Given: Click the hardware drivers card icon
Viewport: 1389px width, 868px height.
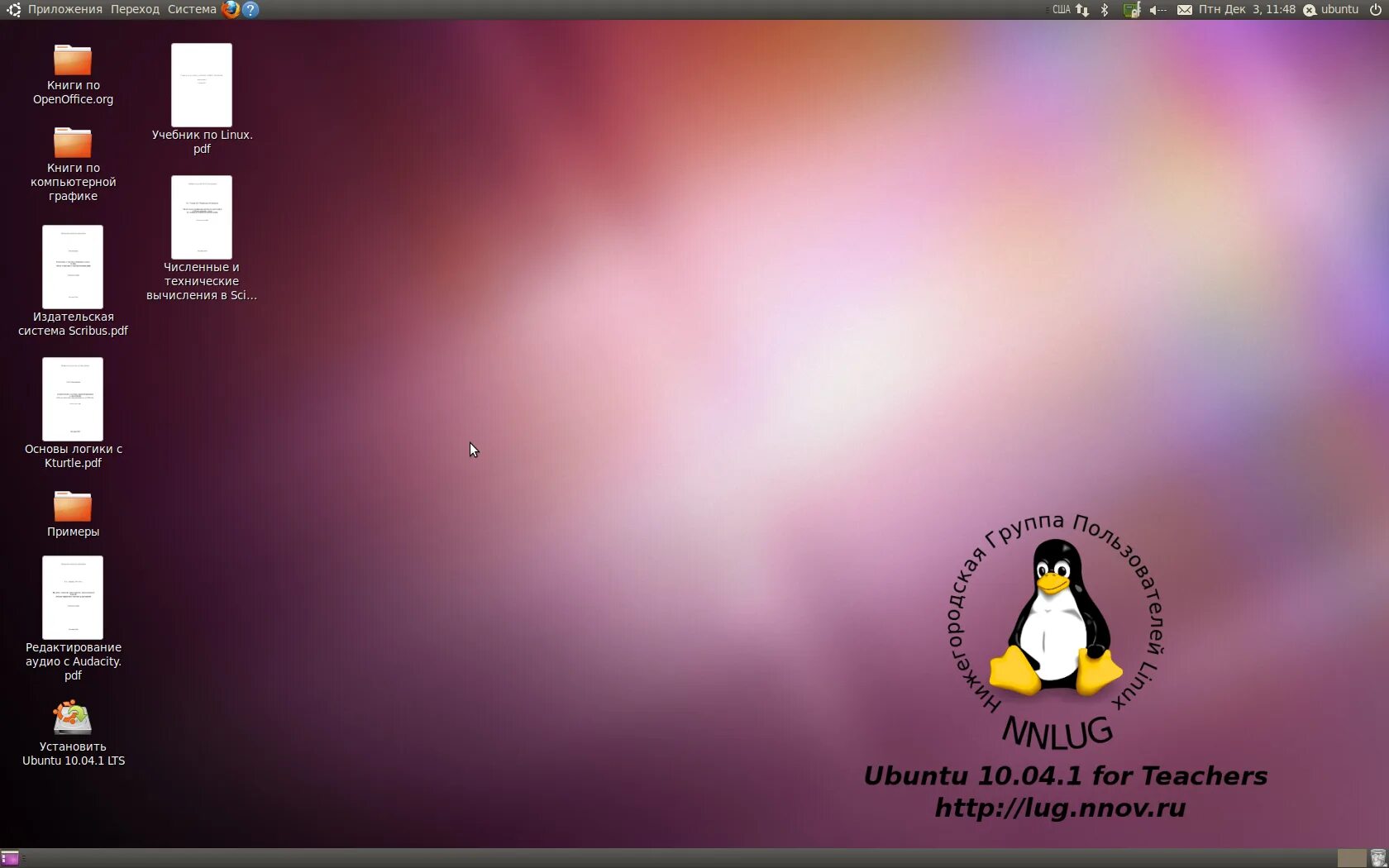Looking at the screenshot, I should [1131, 9].
